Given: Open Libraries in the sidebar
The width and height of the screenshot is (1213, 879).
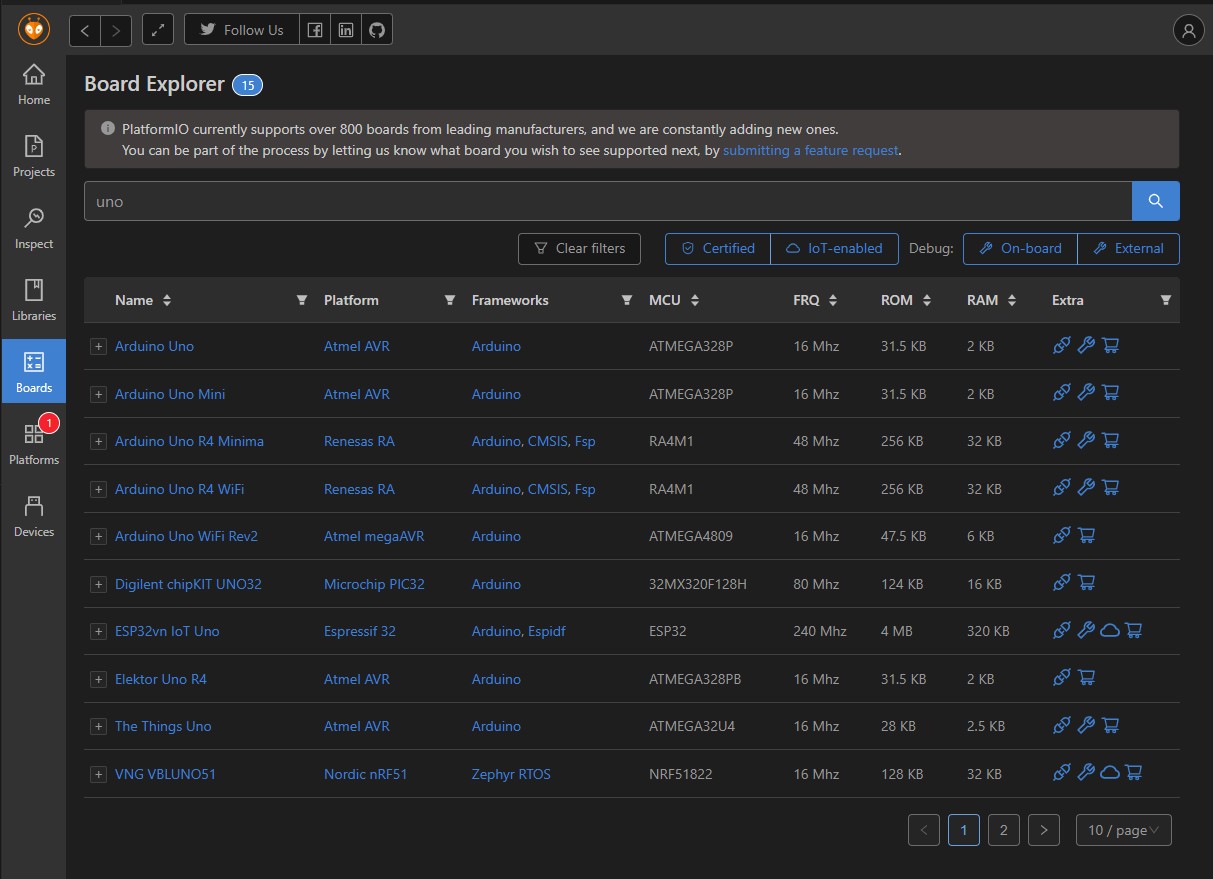Looking at the screenshot, I should [33, 302].
